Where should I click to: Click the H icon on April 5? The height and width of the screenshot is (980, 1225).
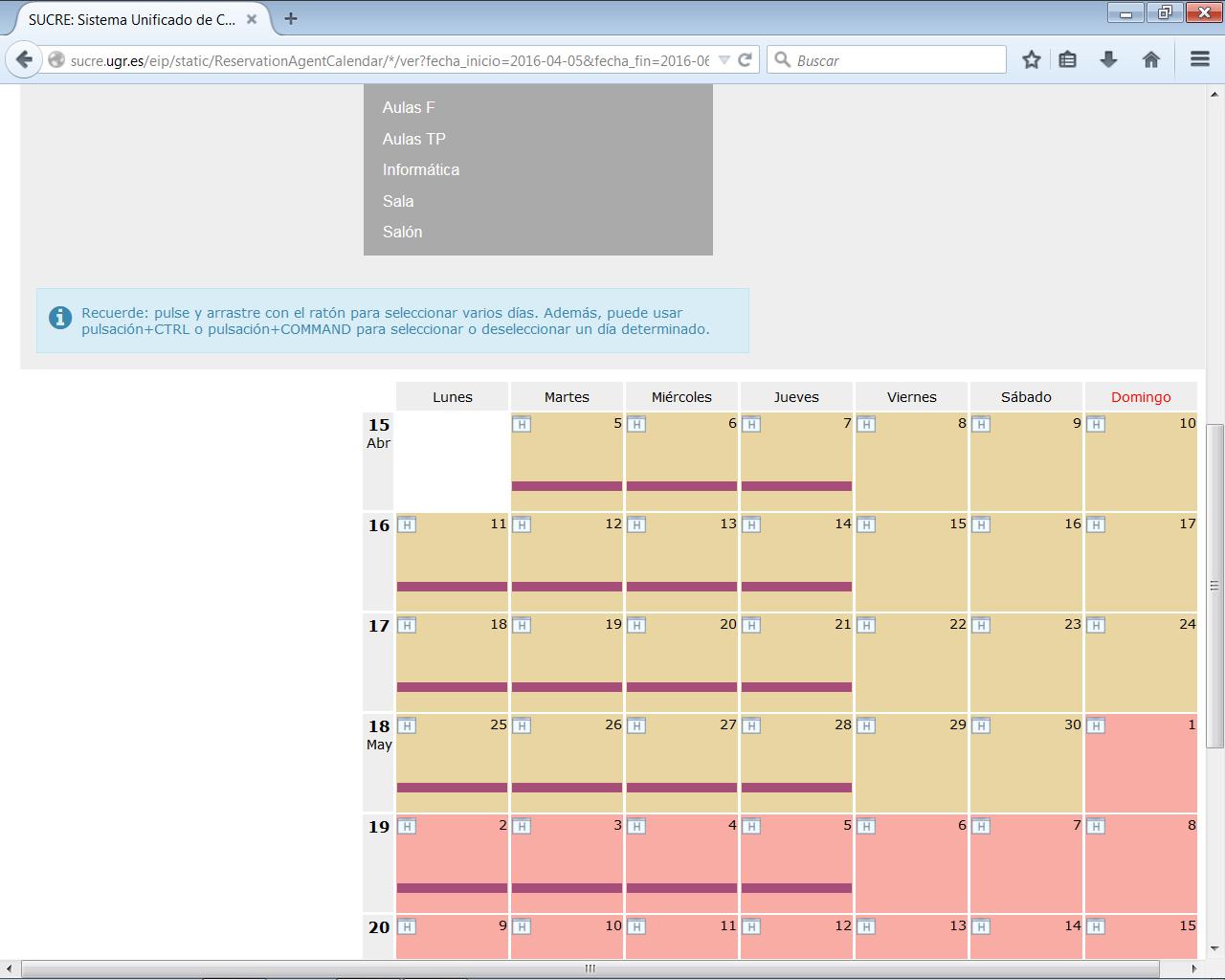coord(522,424)
